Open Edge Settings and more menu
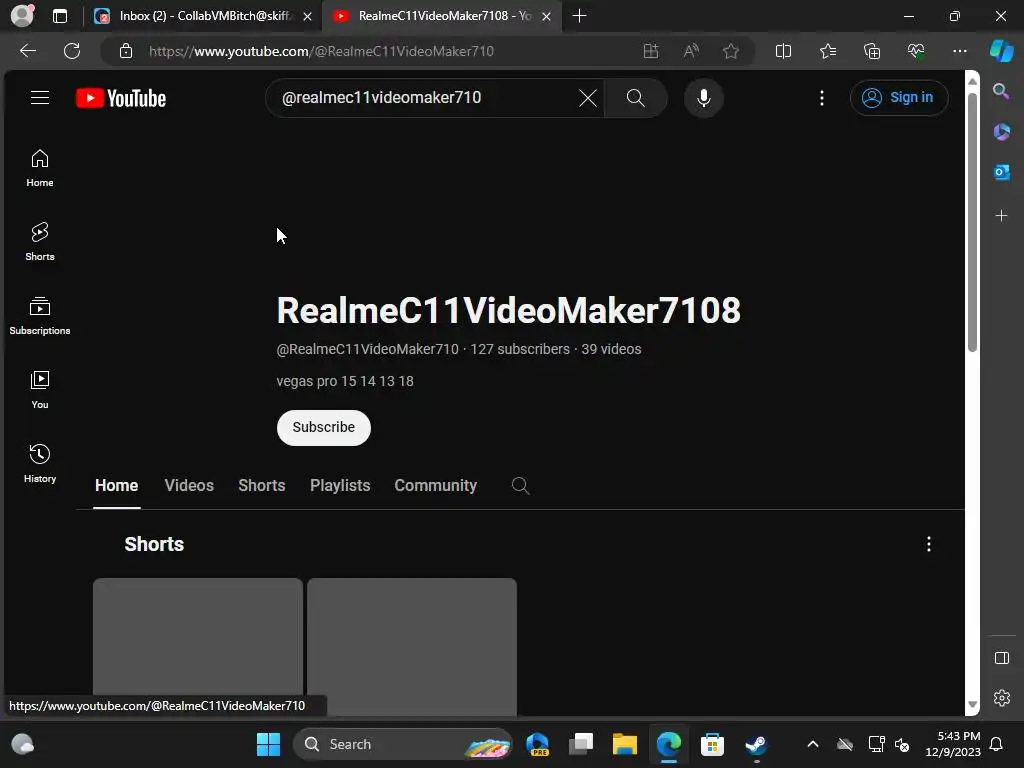The image size is (1024, 768). pyautogui.click(x=959, y=51)
